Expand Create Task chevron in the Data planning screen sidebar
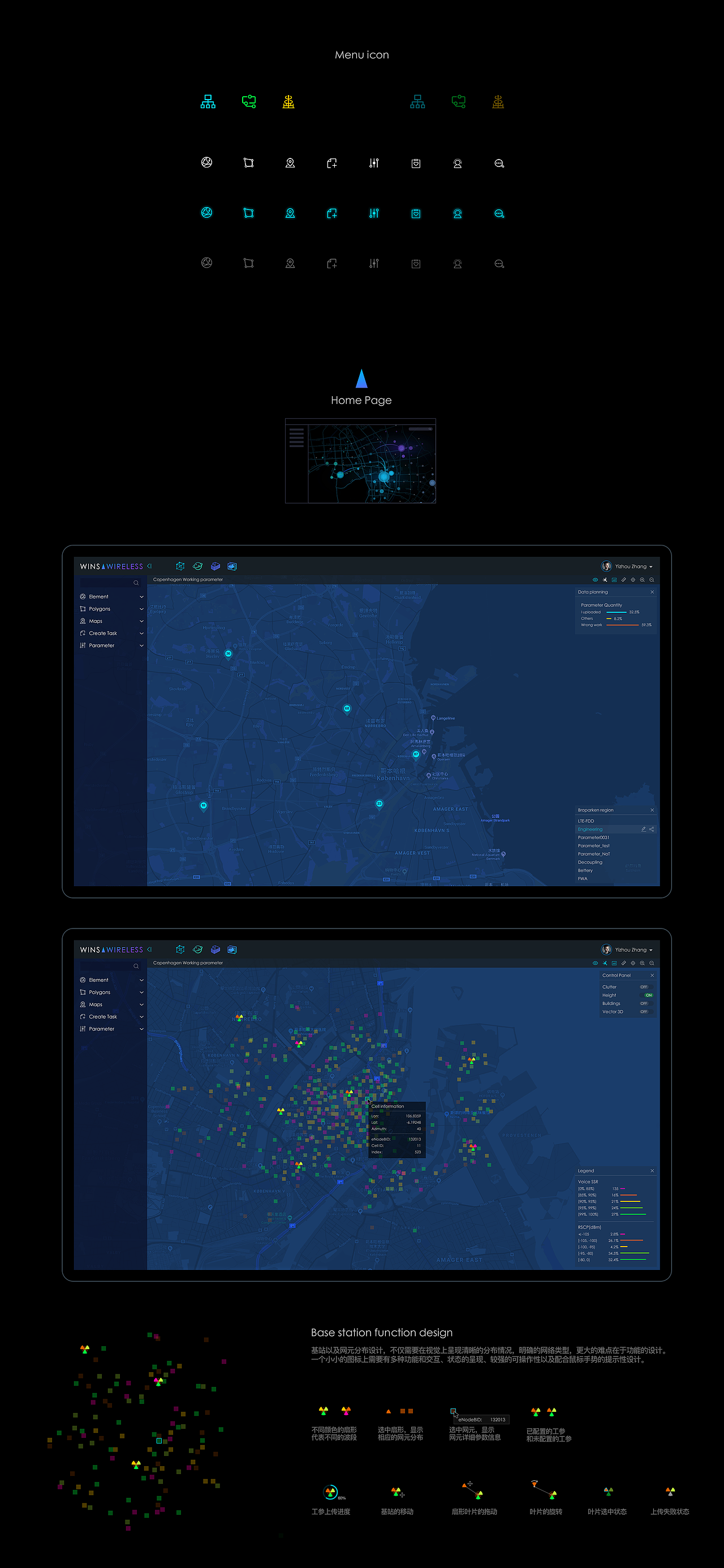The image size is (724, 1568). click(141, 633)
